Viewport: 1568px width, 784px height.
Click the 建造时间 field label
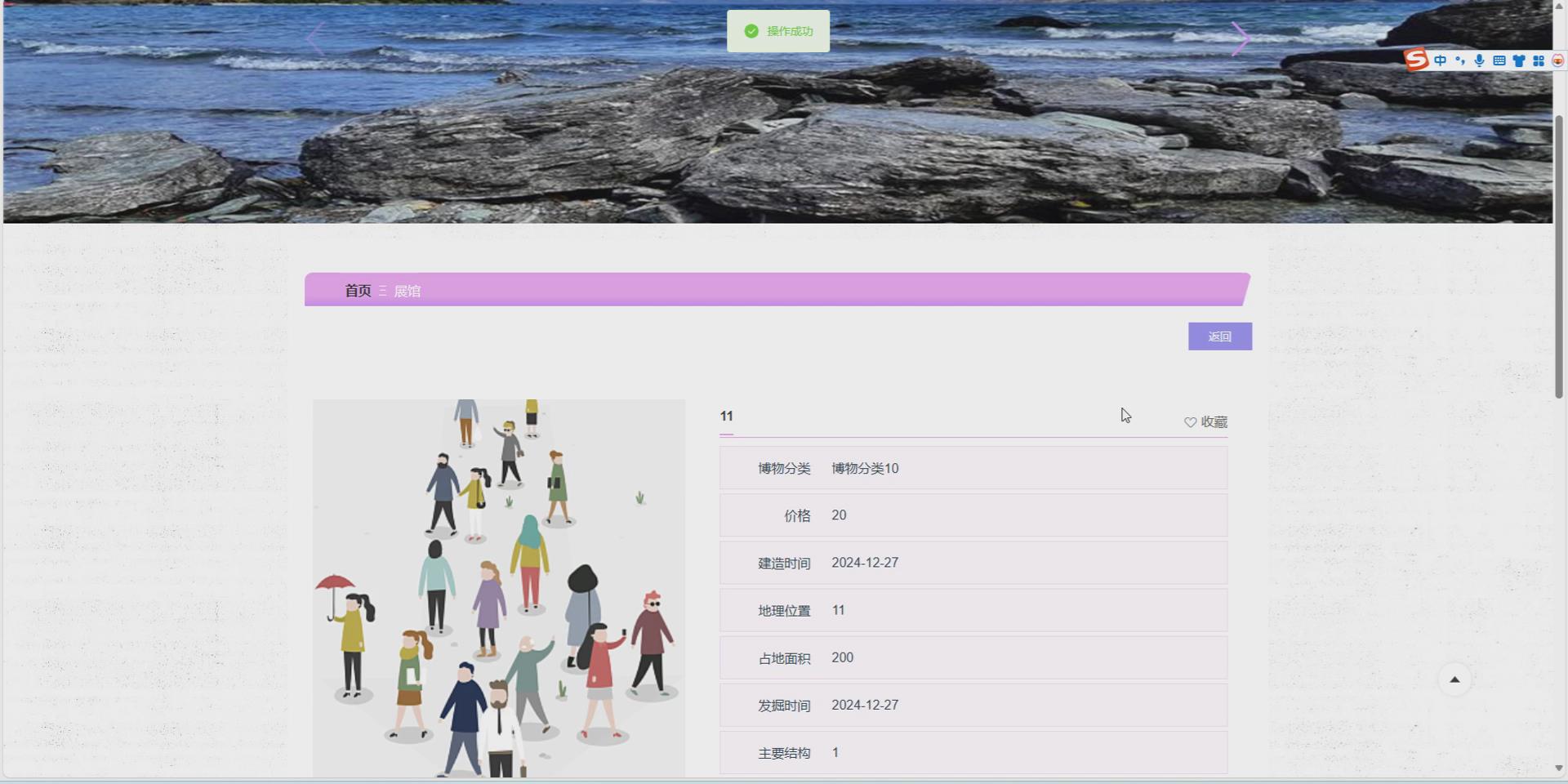coord(784,563)
